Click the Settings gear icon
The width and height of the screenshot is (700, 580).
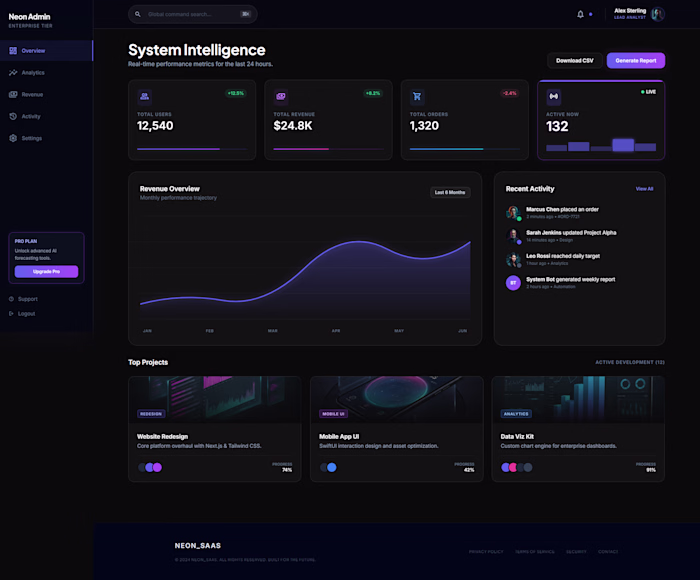pyautogui.click(x=13, y=138)
